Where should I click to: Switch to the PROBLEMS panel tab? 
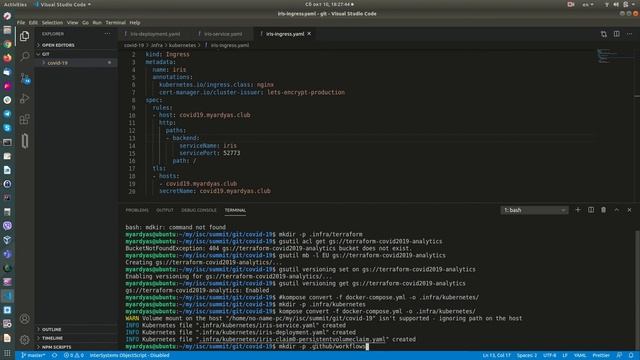tap(137, 210)
